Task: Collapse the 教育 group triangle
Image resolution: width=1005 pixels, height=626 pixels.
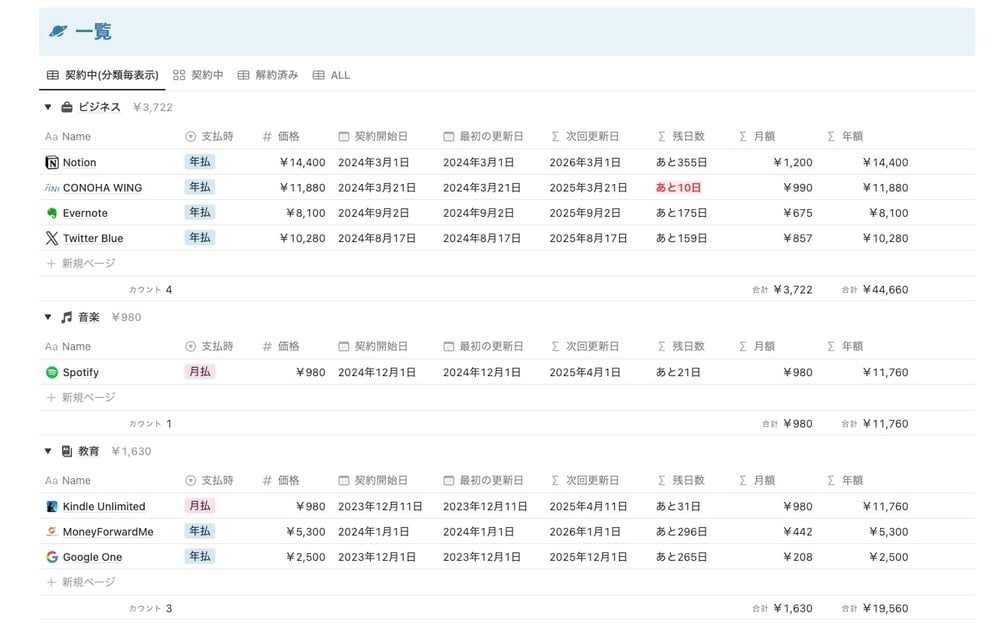Action: [x=48, y=451]
